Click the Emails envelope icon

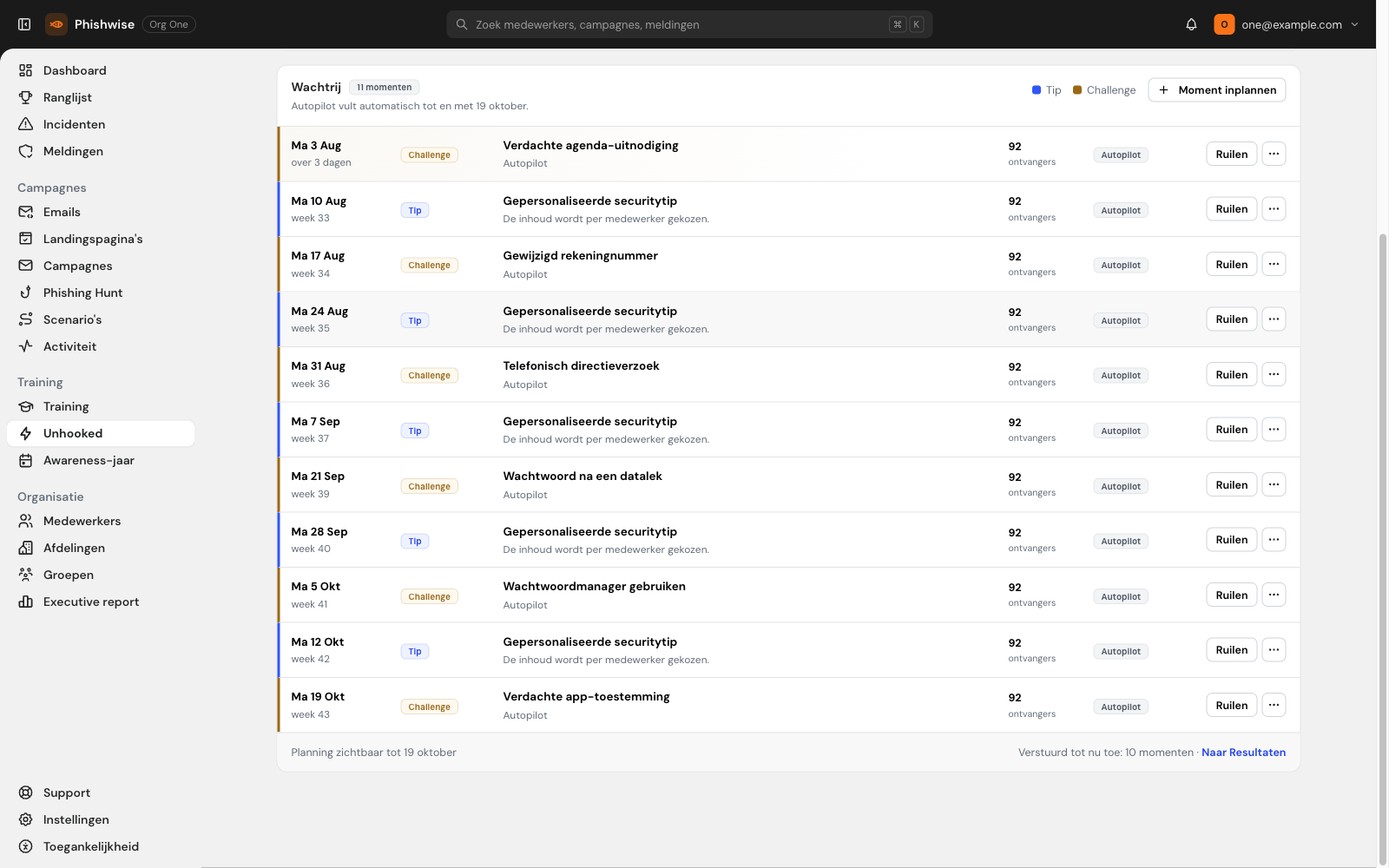coord(26,212)
